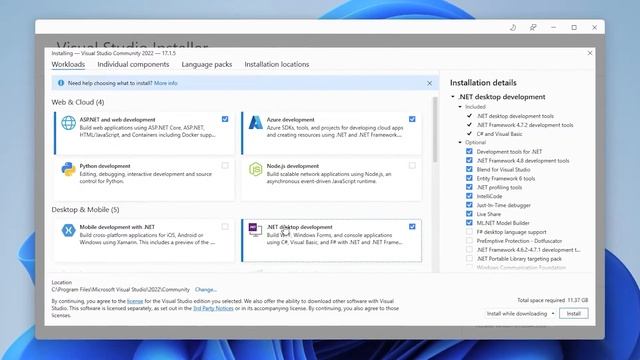Close the installing workloads dialog

pyautogui.click(x=590, y=53)
